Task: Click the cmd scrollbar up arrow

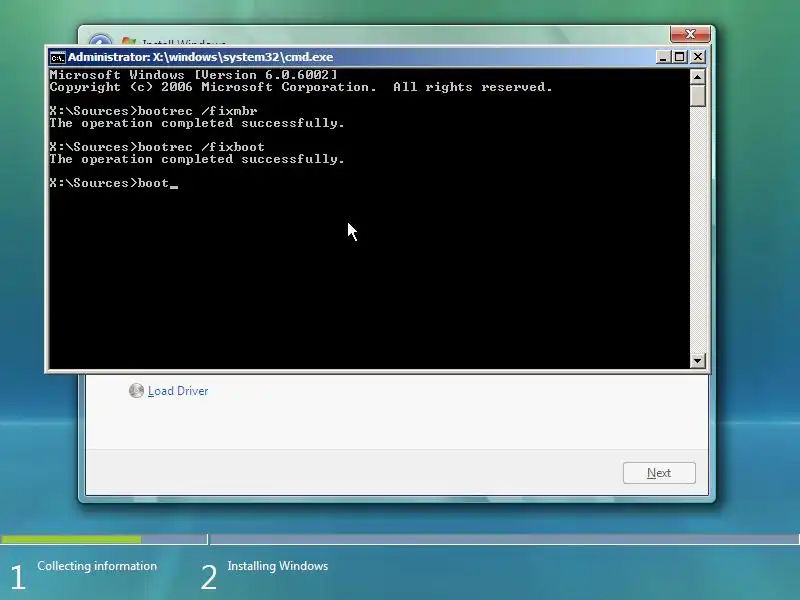Action: click(697, 77)
